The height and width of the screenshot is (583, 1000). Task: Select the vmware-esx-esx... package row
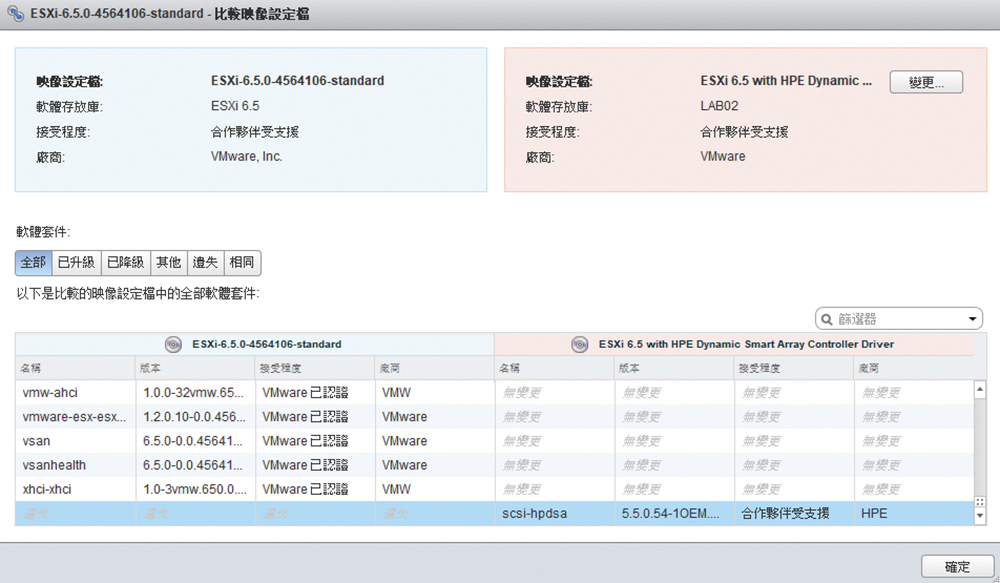495,417
